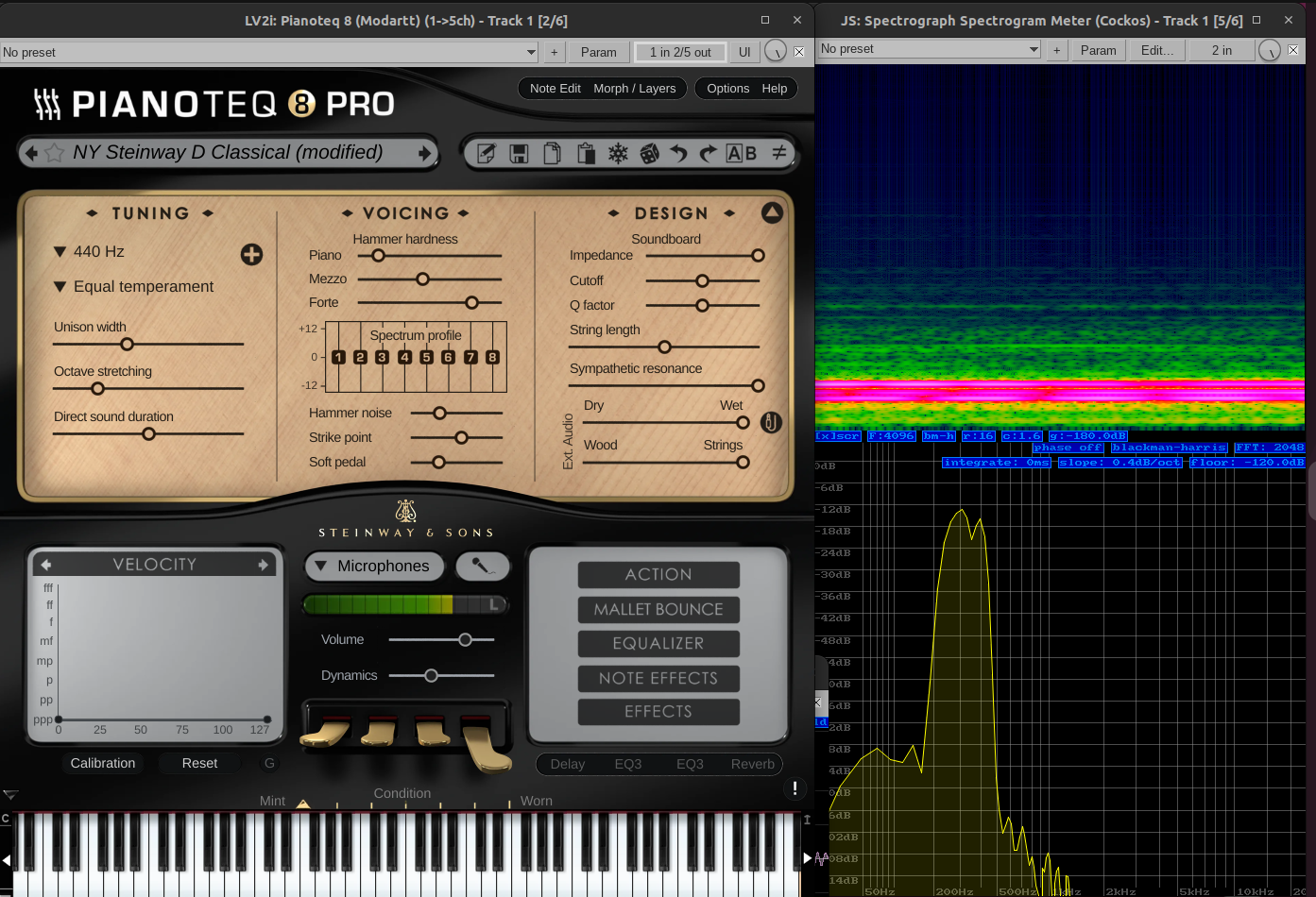The width and height of the screenshot is (1316, 897).
Task: Click the Dynamics slider handle
Action: click(x=431, y=675)
